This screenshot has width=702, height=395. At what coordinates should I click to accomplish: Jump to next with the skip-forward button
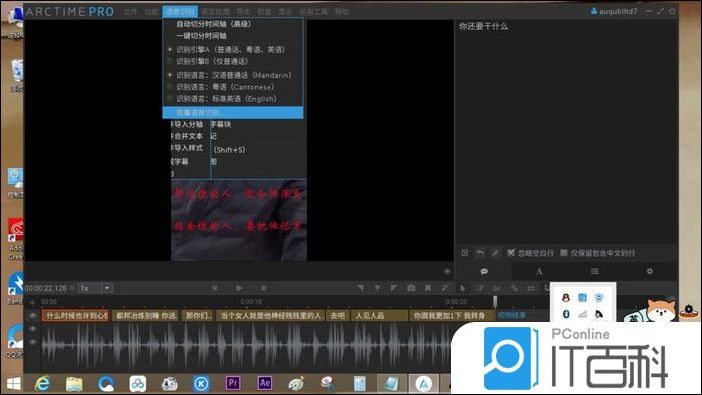pyautogui.click(x=264, y=288)
